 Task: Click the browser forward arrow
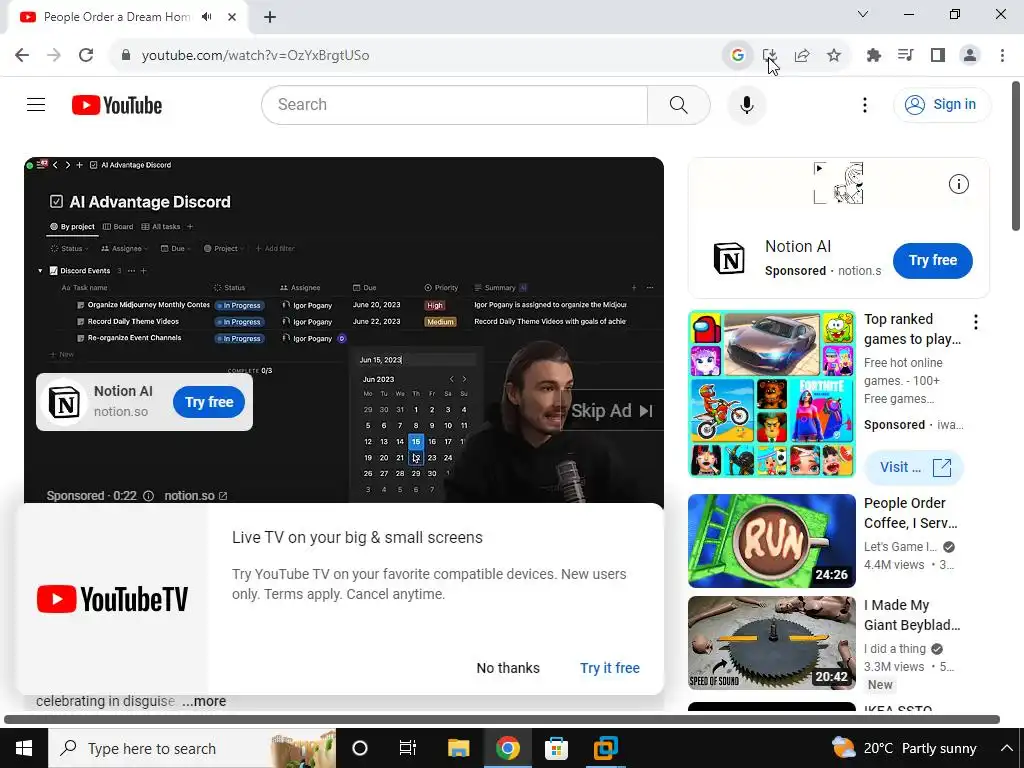[54, 56]
